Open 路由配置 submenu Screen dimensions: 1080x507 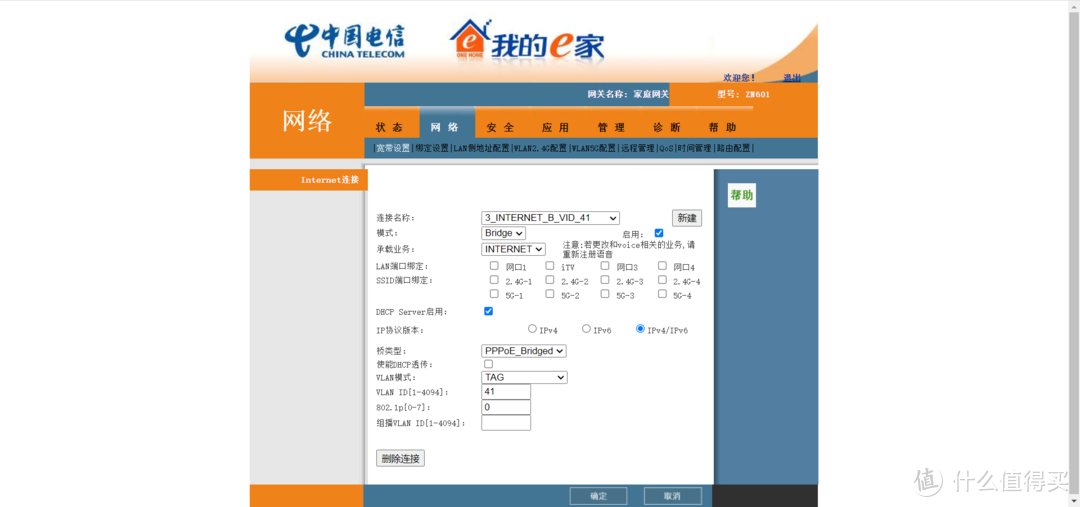[x=734, y=148]
